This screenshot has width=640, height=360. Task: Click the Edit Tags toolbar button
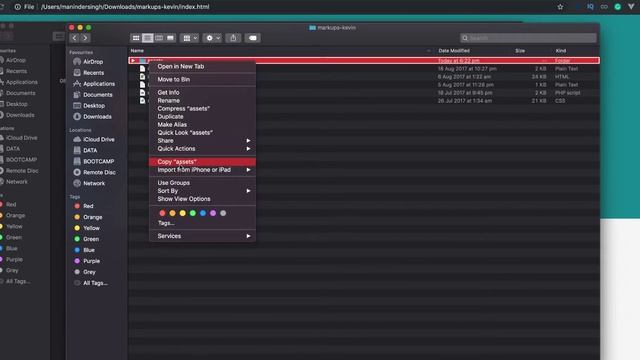pyautogui.click(x=253, y=38)
